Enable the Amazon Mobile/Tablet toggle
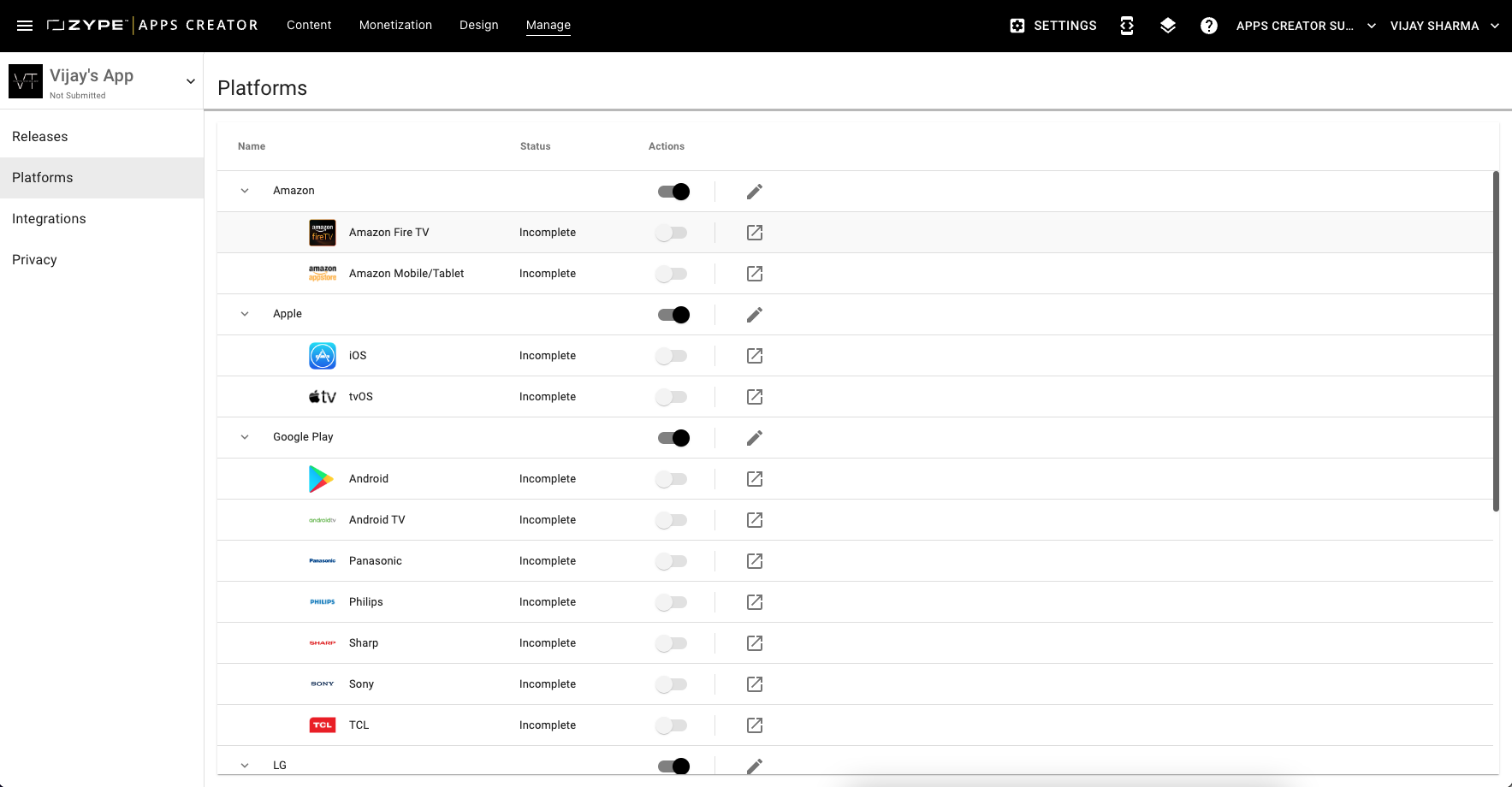1512x787 pixels. [672, 274]
